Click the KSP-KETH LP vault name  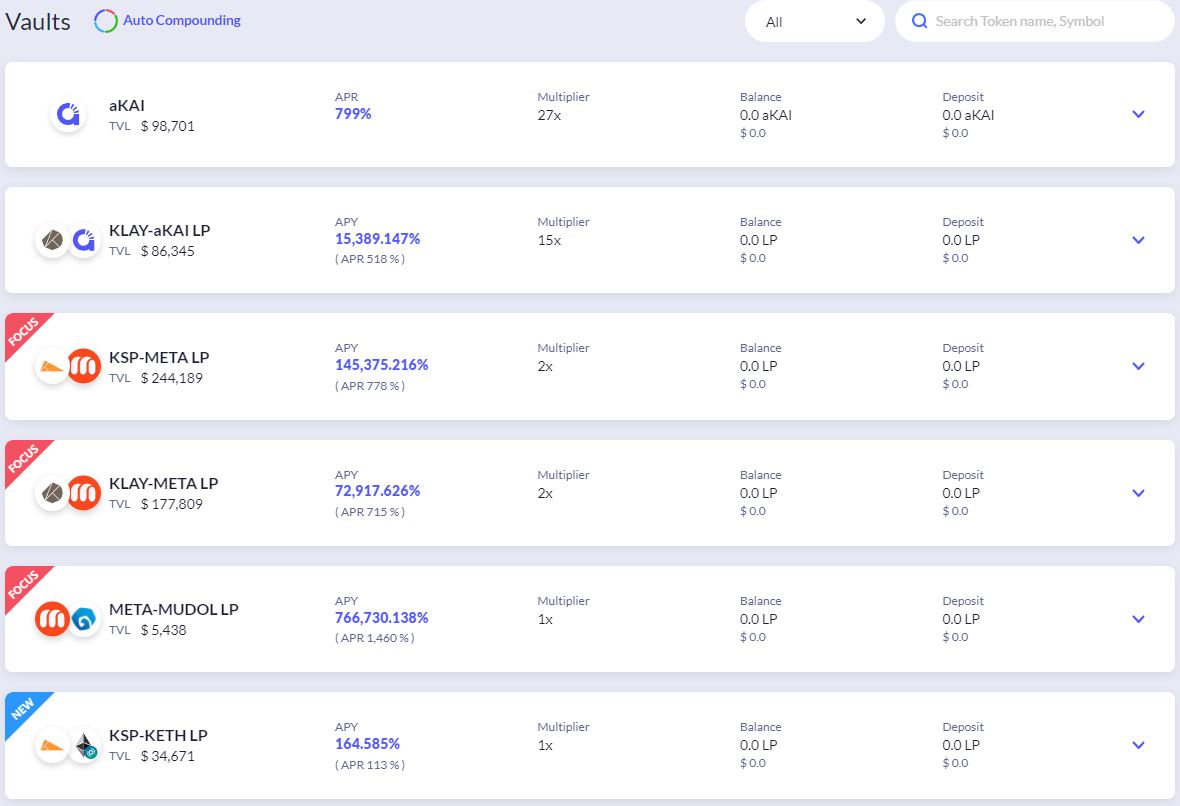tap(158, 735)
